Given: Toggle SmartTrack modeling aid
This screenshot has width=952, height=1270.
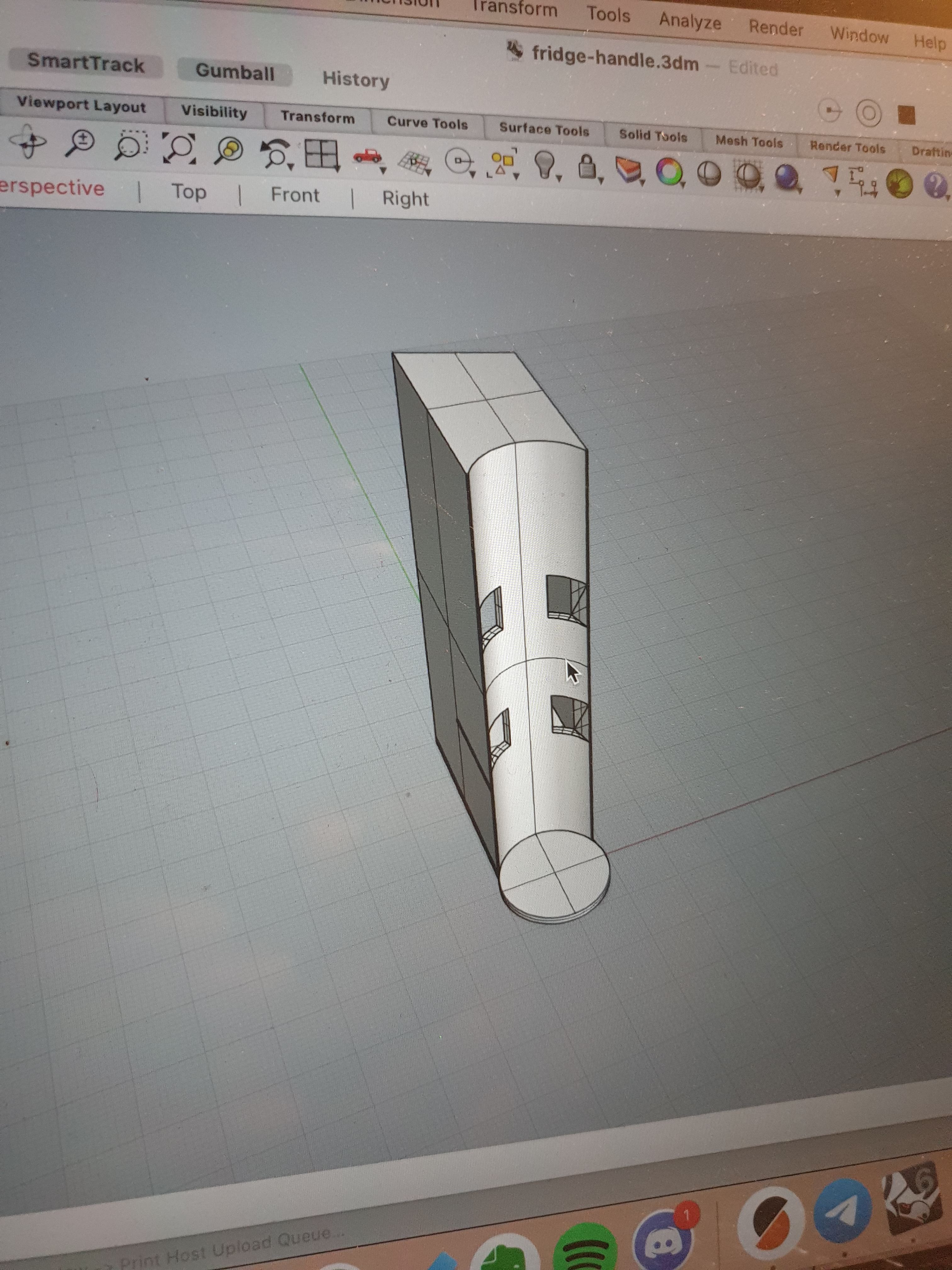Looking at the screenshot, I should pyautogui.click(x=86, y=63).
